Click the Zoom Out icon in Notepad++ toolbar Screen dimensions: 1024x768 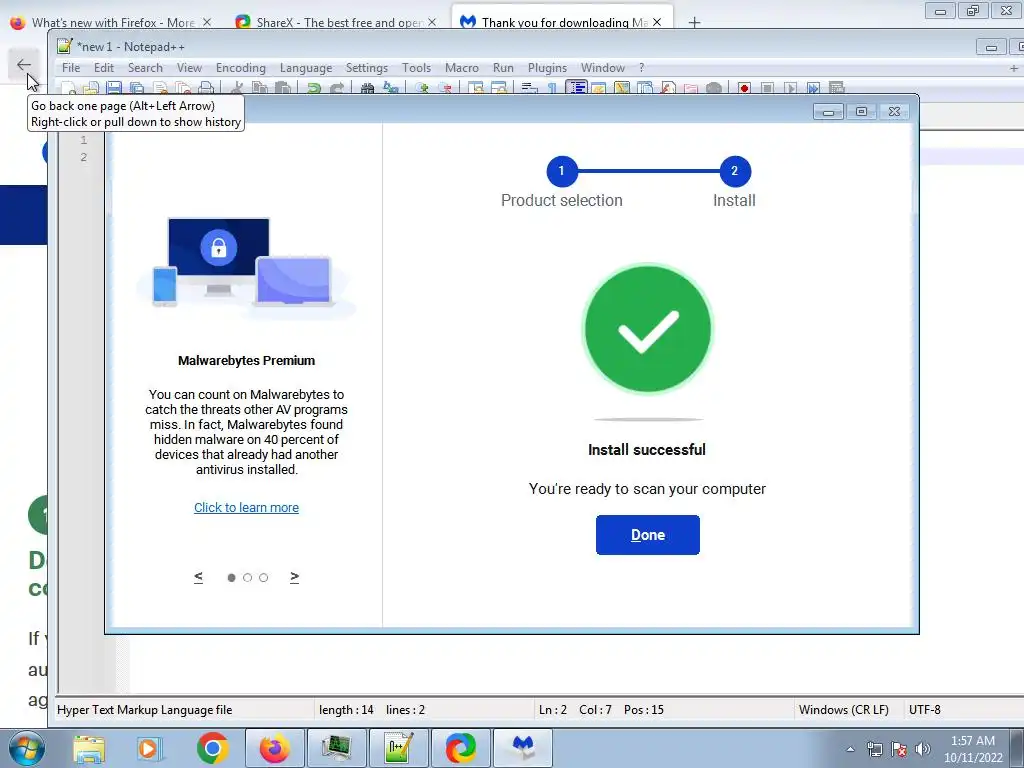[445, 88]
